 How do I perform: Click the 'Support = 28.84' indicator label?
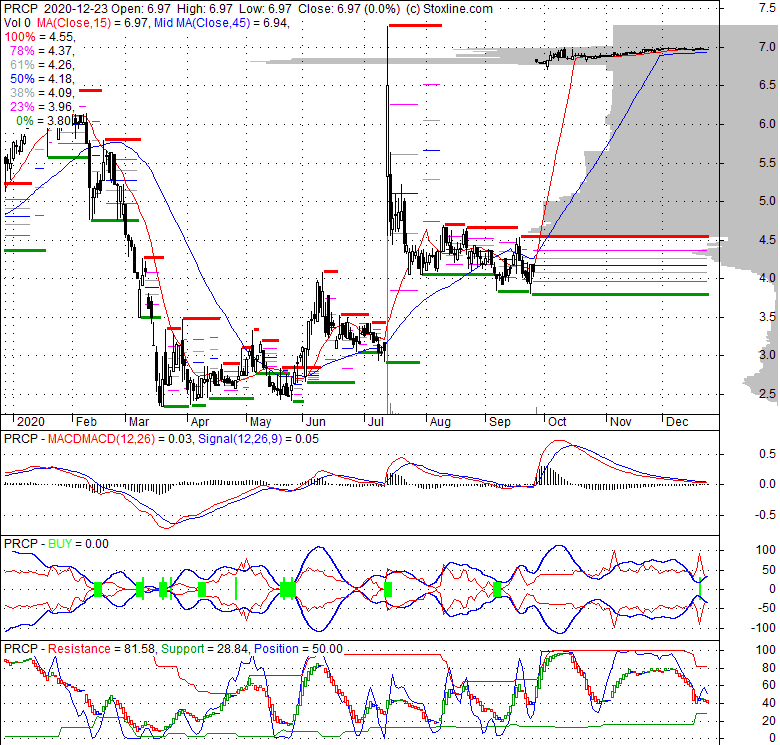[x=204, y=649]
